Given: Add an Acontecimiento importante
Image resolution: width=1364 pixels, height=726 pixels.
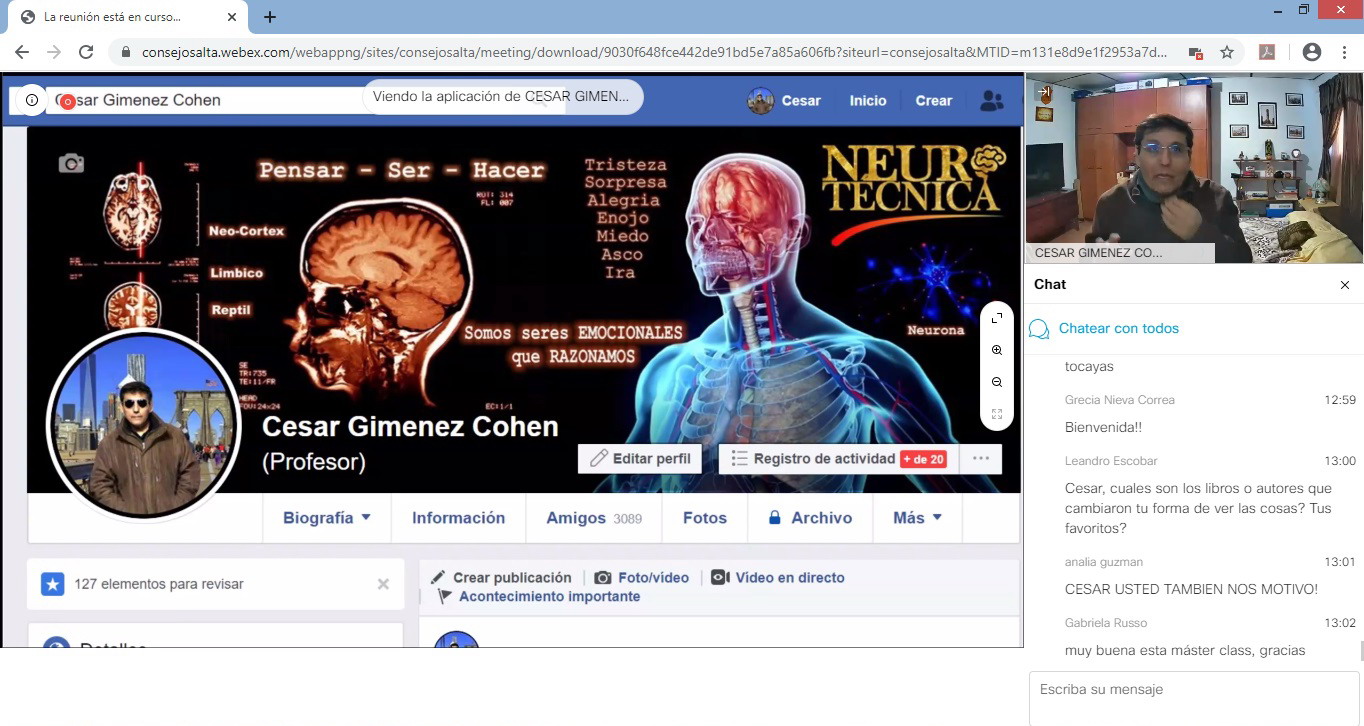Looking at the screenshot, I should pyautogui.click(x=539, y=597).
